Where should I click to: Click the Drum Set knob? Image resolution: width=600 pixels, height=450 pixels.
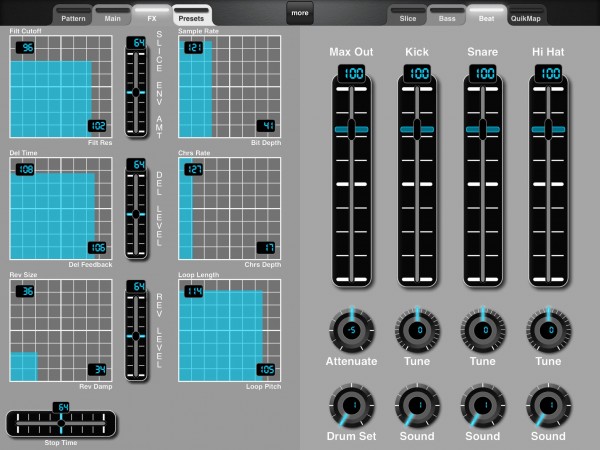(x=351, y=406)
